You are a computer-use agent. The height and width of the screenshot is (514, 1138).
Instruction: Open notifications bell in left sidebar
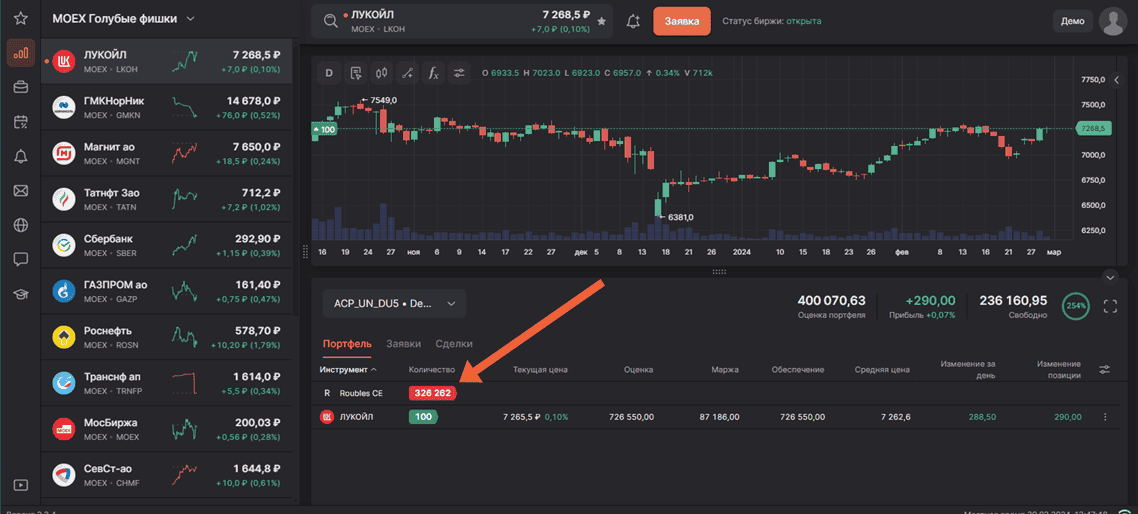tap(20, 156)
